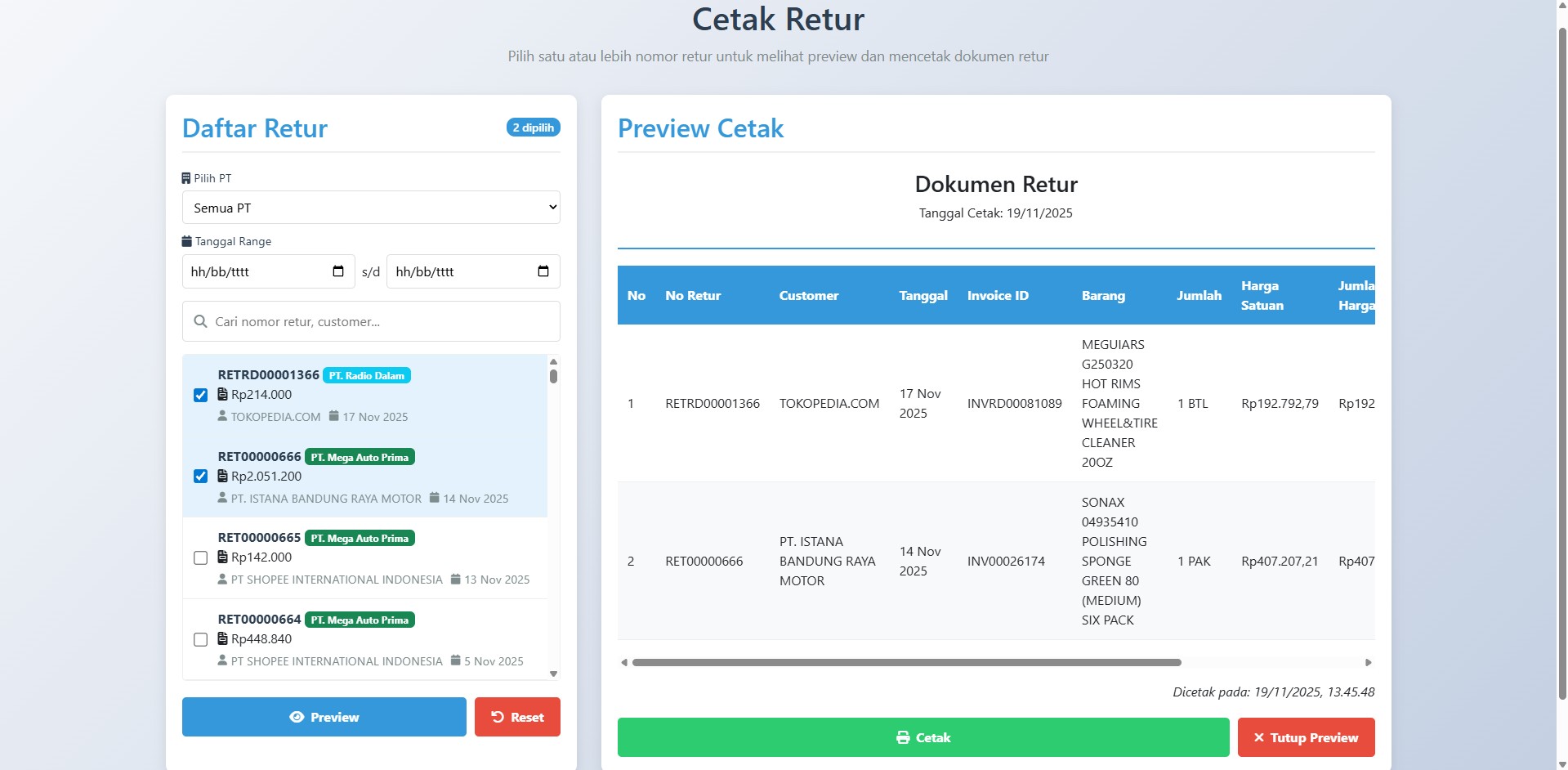Uncheck the RET00000666 retur checkbox
Screen dimensions: 1568x770
[x=200, y=476]
